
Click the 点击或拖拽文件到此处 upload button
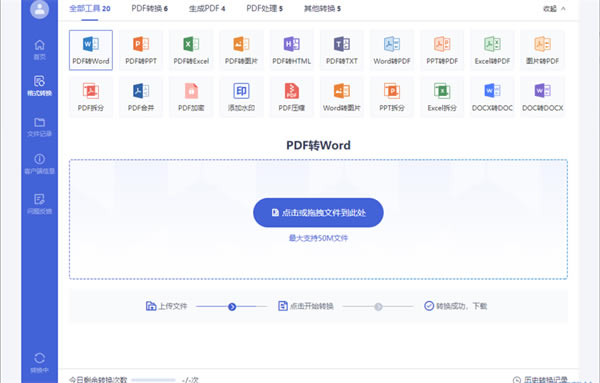click(x=318, y=213)
